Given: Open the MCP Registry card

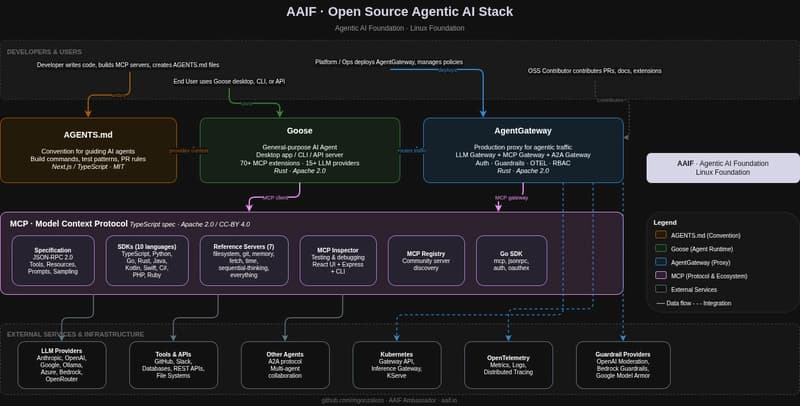Looking at the screenshot, I should 426,260.
